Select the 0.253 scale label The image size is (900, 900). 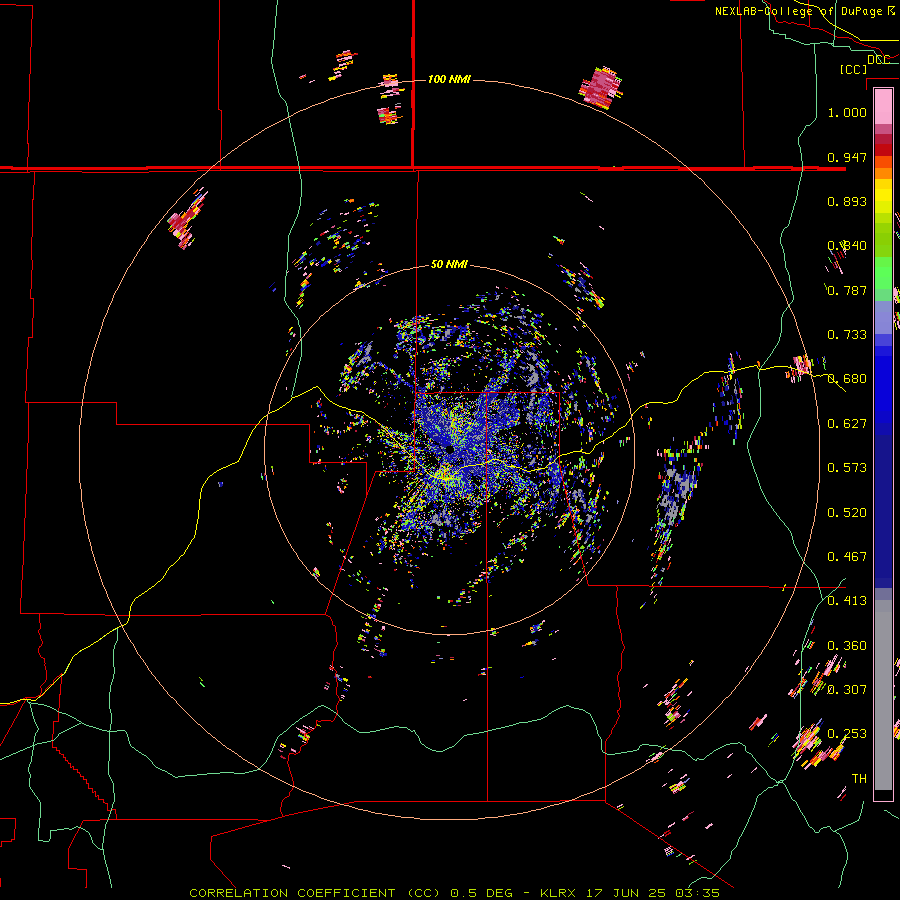pyautogui.click(x=847, y=734)
